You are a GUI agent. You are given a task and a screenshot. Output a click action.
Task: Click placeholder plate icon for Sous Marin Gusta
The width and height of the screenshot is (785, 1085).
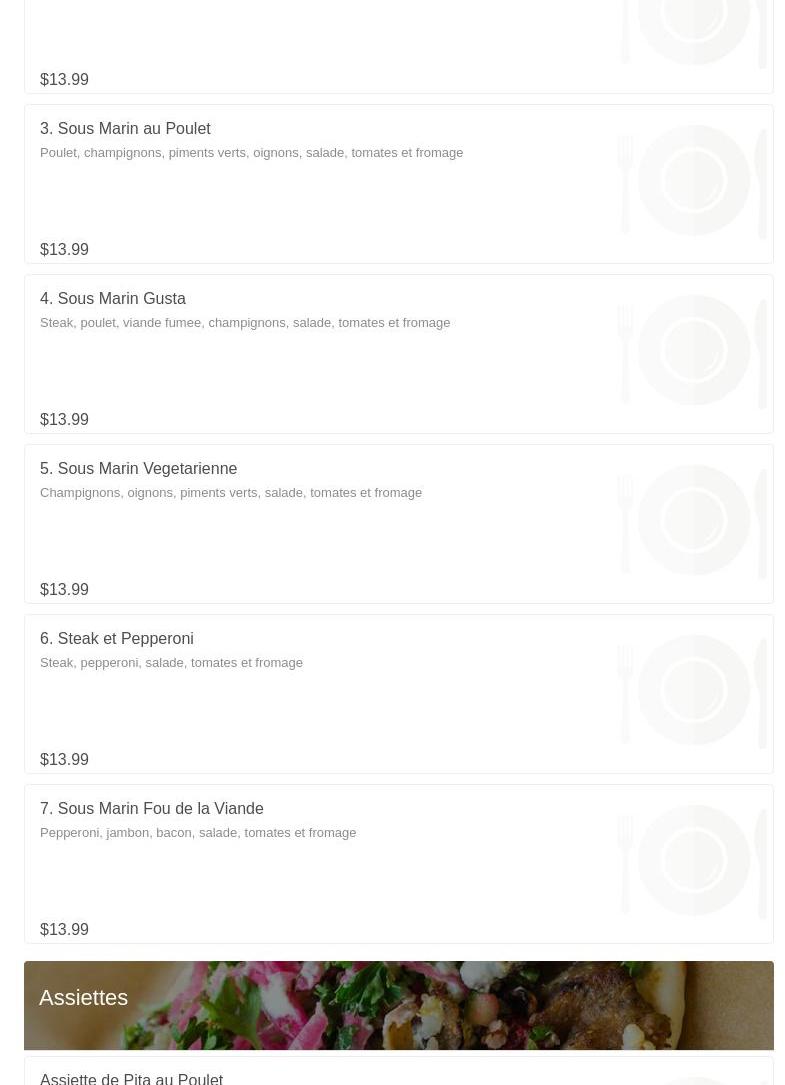(693, 350)
